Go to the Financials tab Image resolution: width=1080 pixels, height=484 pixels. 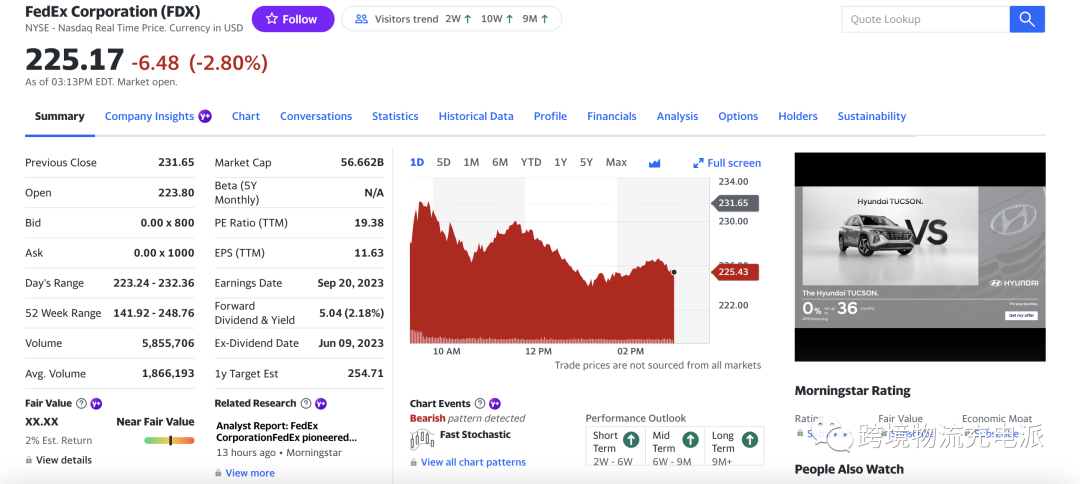click(x=612, y=116)
